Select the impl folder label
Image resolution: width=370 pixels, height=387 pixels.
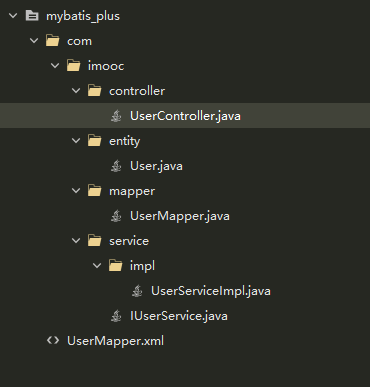142,266
